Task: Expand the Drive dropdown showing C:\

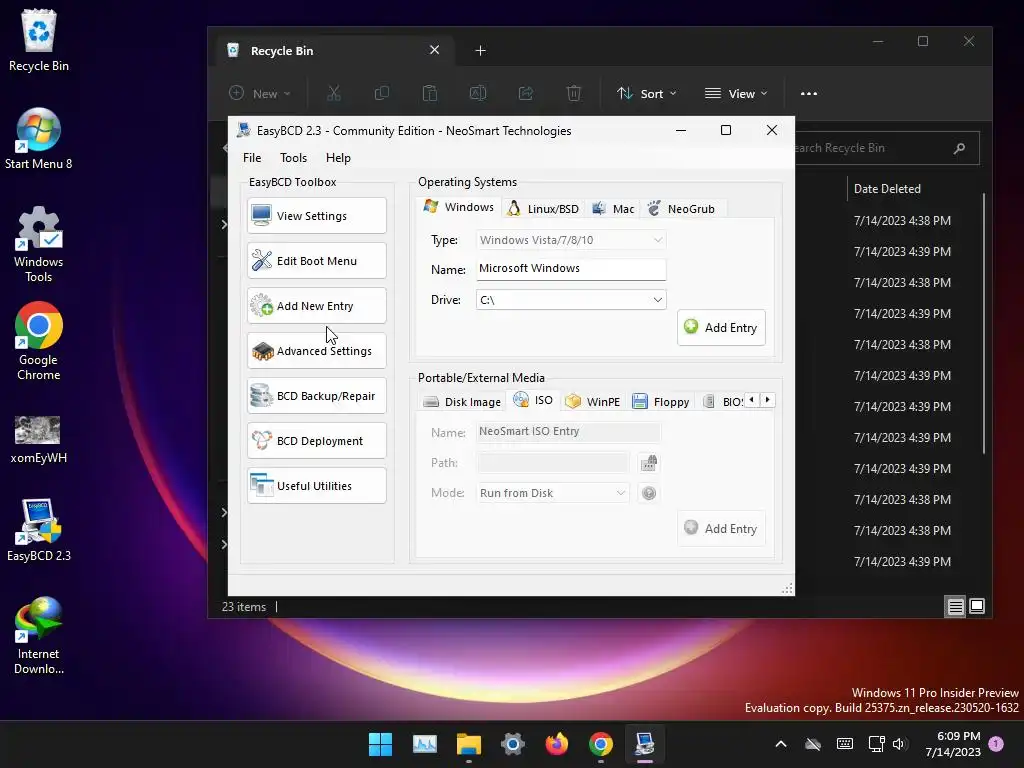Action: (x=571, y=300)
